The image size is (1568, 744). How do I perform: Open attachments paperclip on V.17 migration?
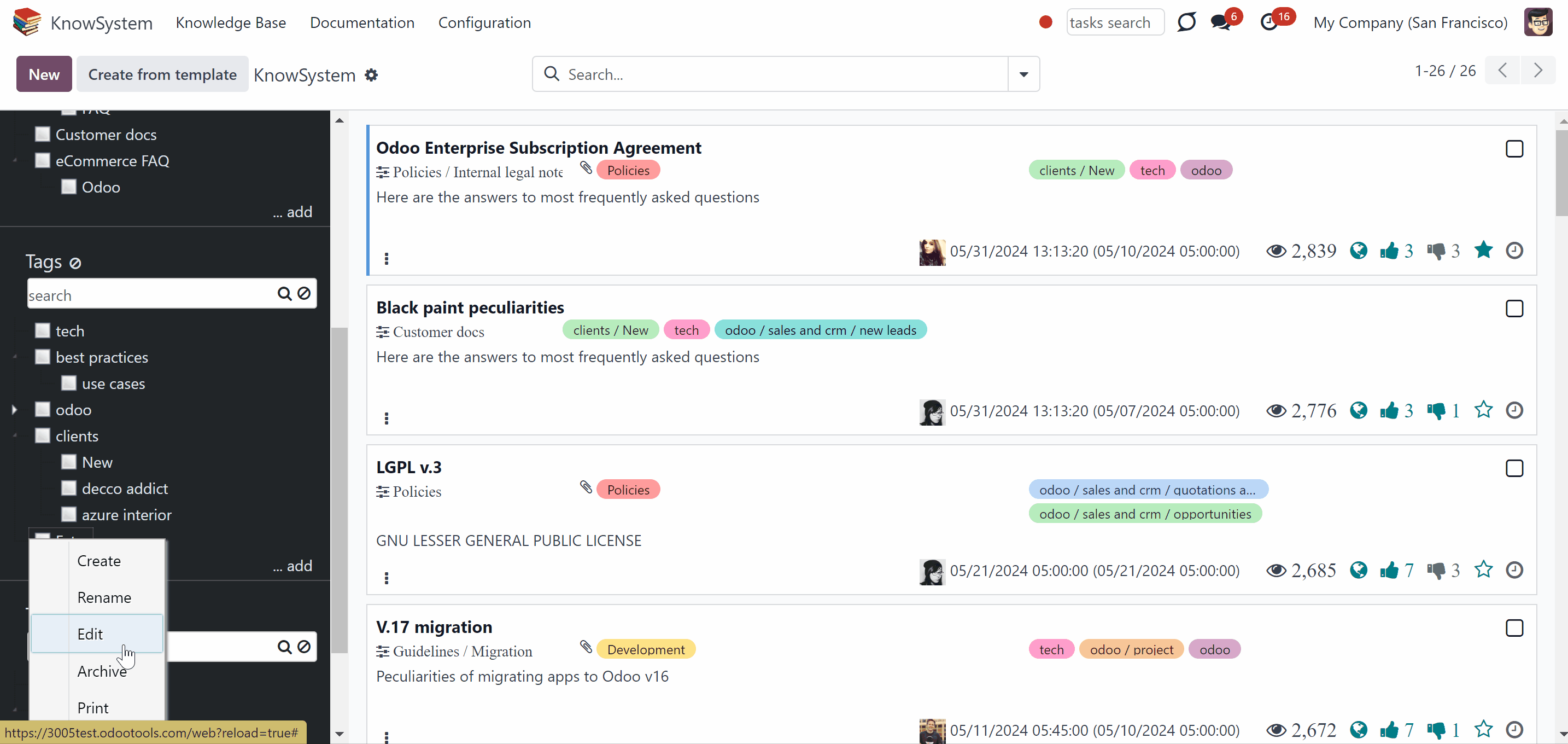pos(586,647)
